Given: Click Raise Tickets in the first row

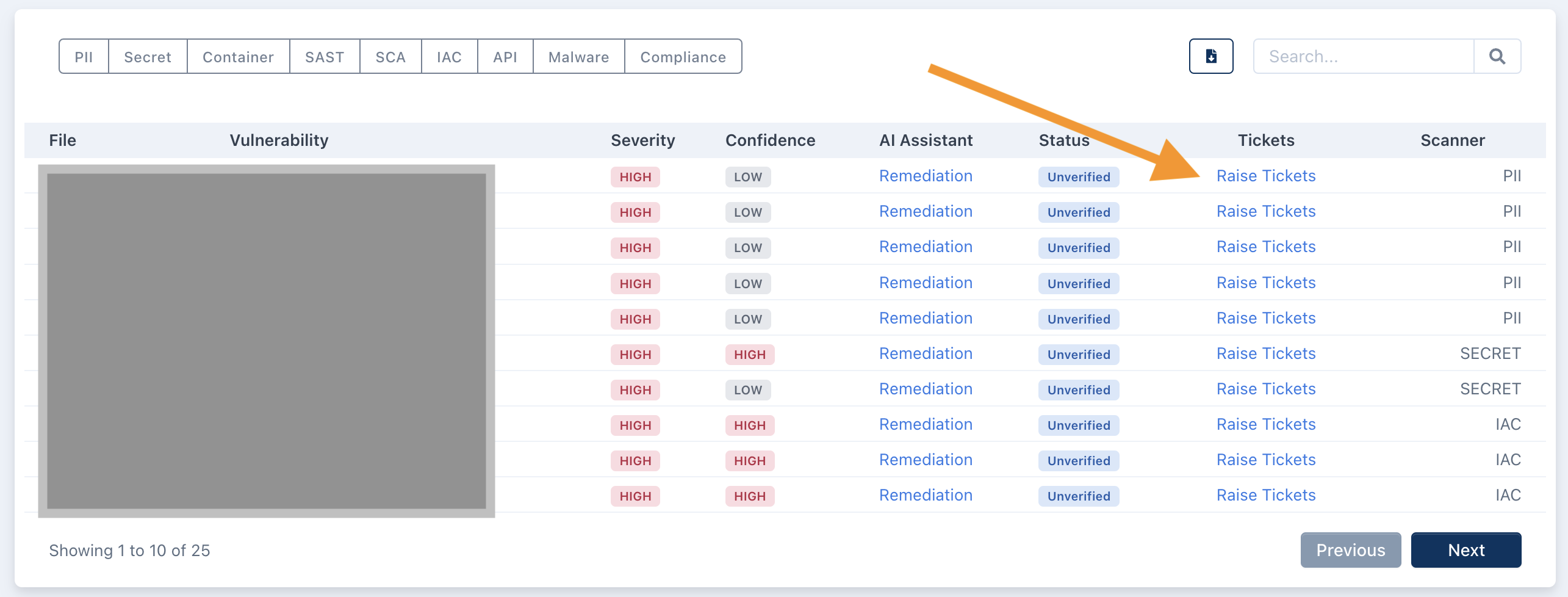Looking at the screenshot, I should click(x=1265, y=176).
